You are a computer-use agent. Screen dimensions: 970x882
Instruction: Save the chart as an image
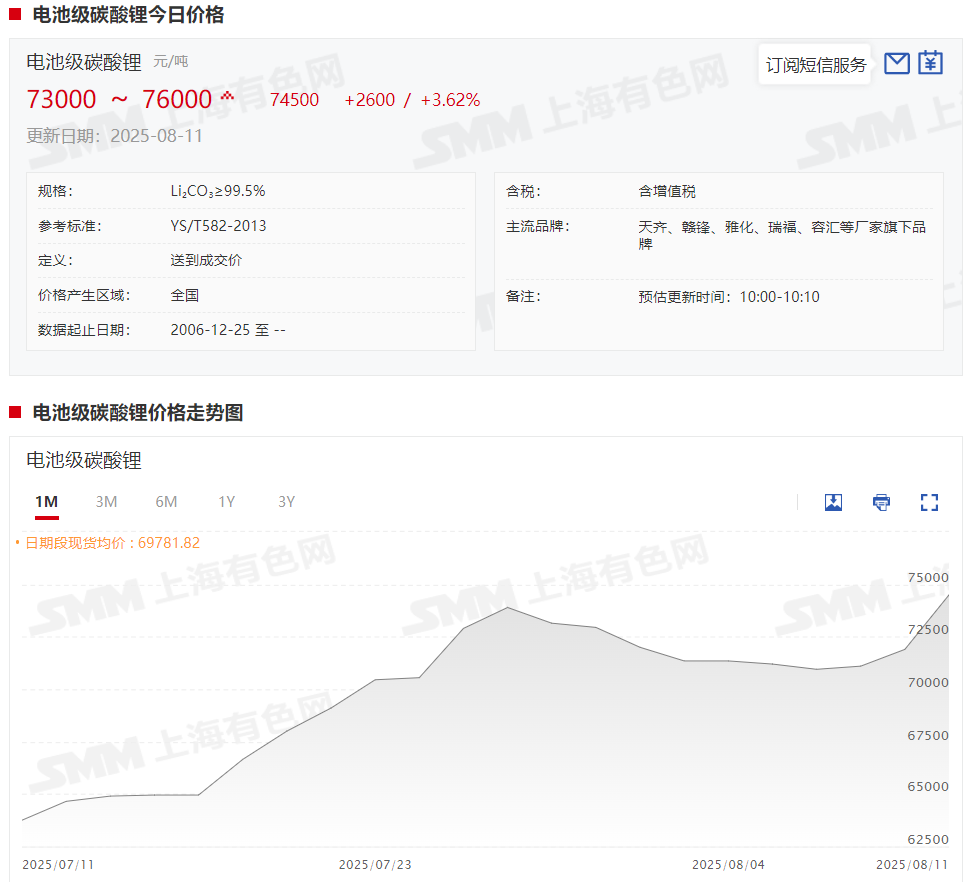coord(833,502)
